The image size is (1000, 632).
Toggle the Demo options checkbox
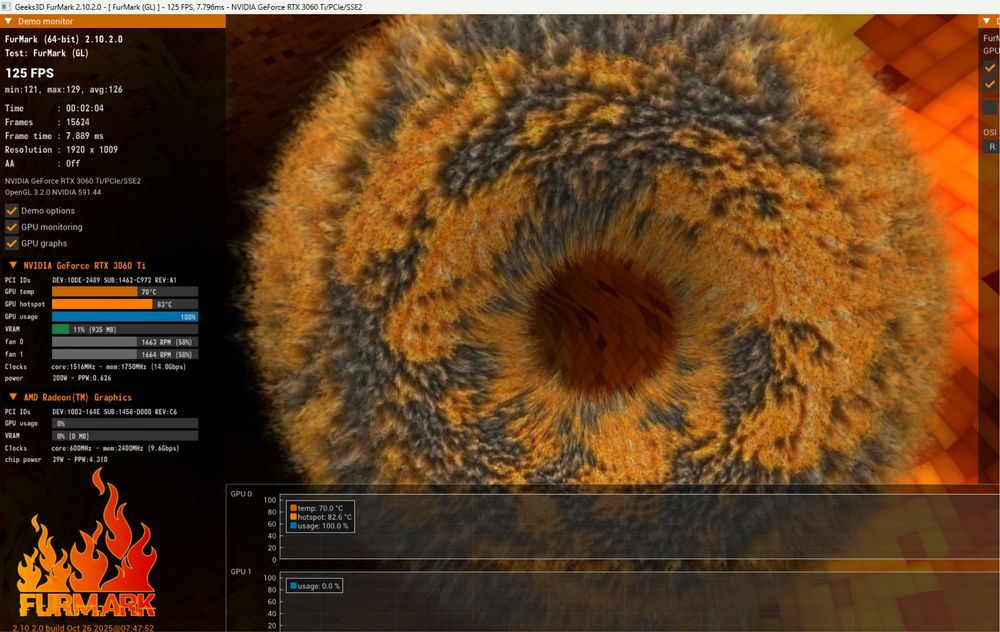coord(11,210)
